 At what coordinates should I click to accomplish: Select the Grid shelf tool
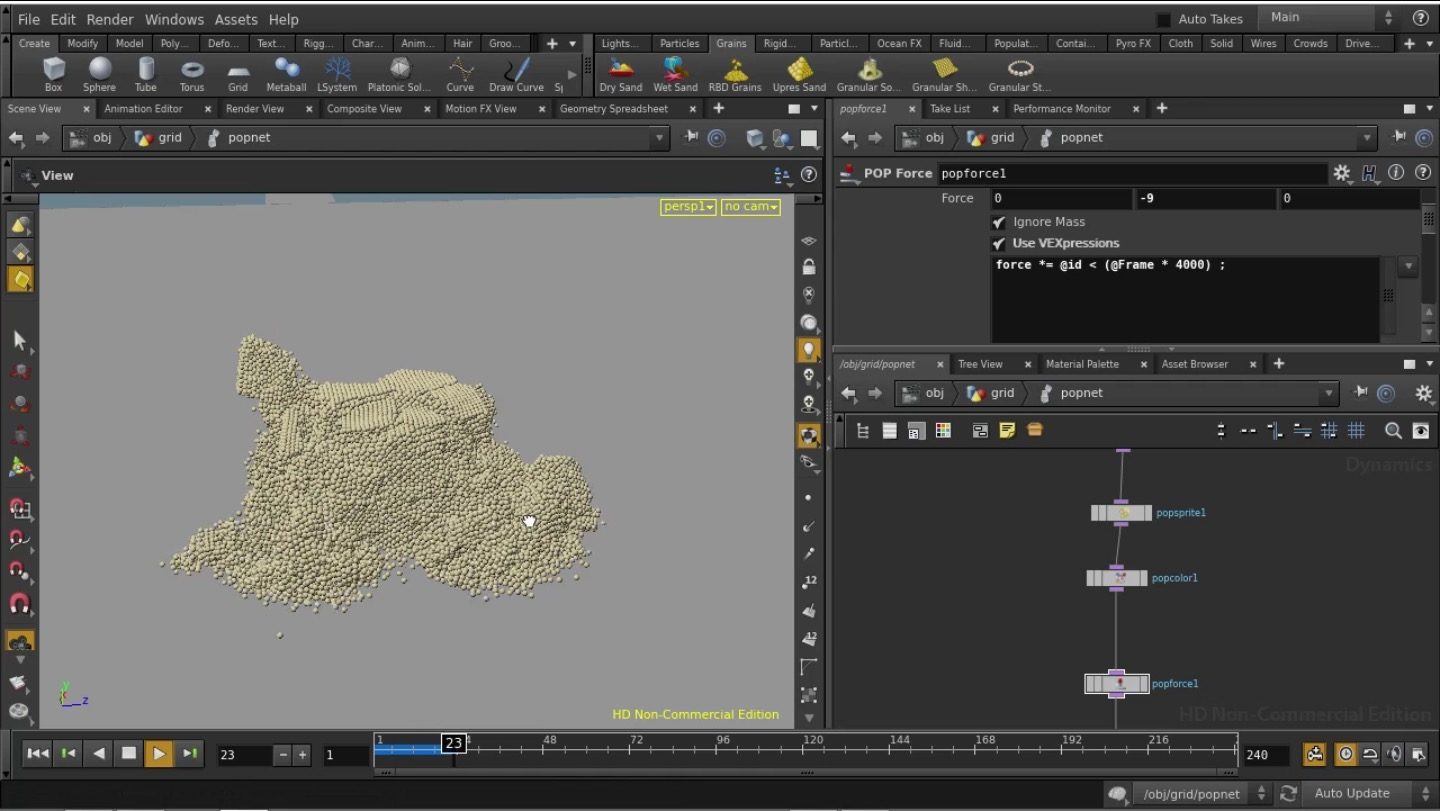coord(238,74)
